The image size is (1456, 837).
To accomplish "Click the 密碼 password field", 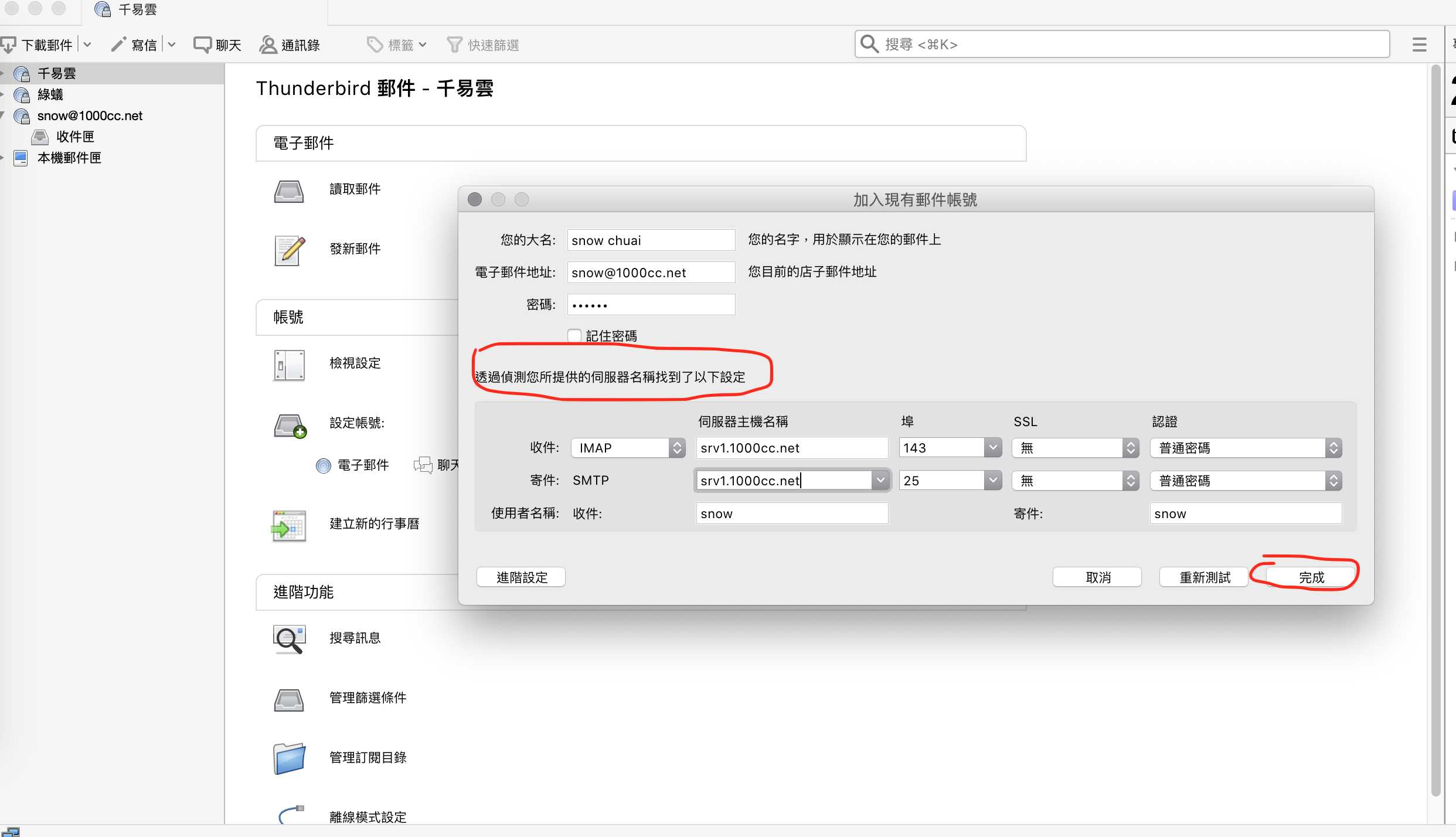I will [x=651, y=305].
